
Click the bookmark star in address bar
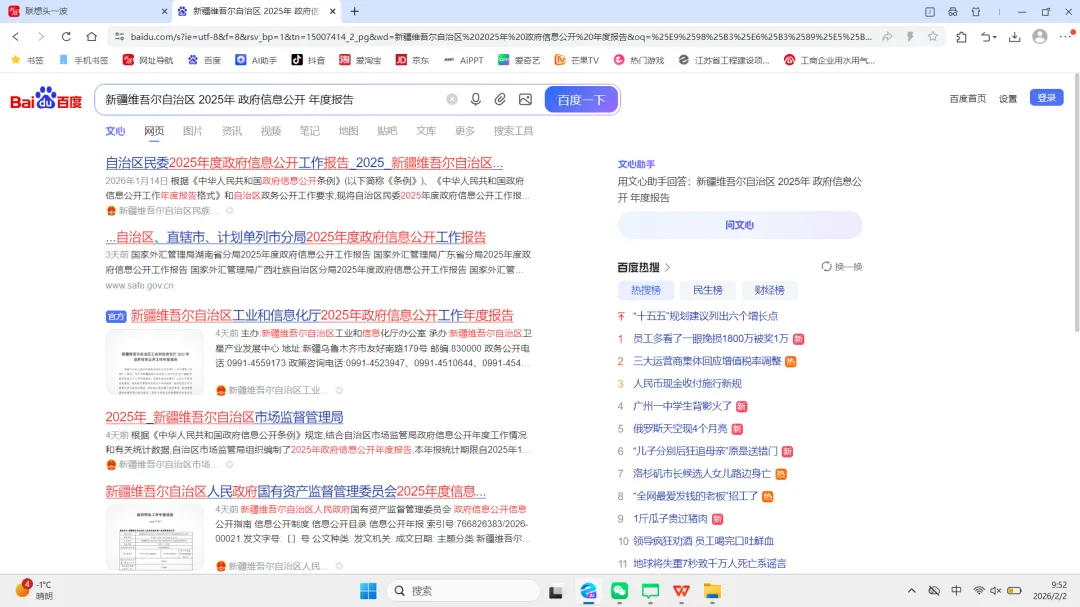pos(933,37)
